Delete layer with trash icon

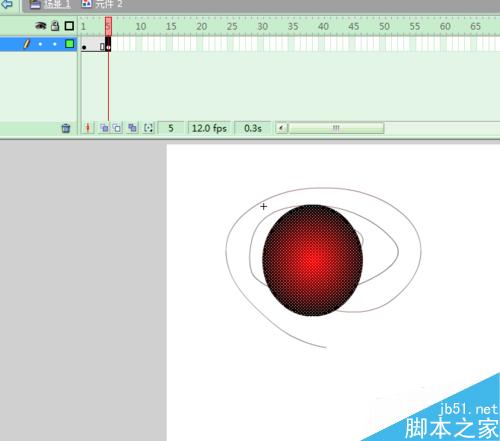pos(66,128)
